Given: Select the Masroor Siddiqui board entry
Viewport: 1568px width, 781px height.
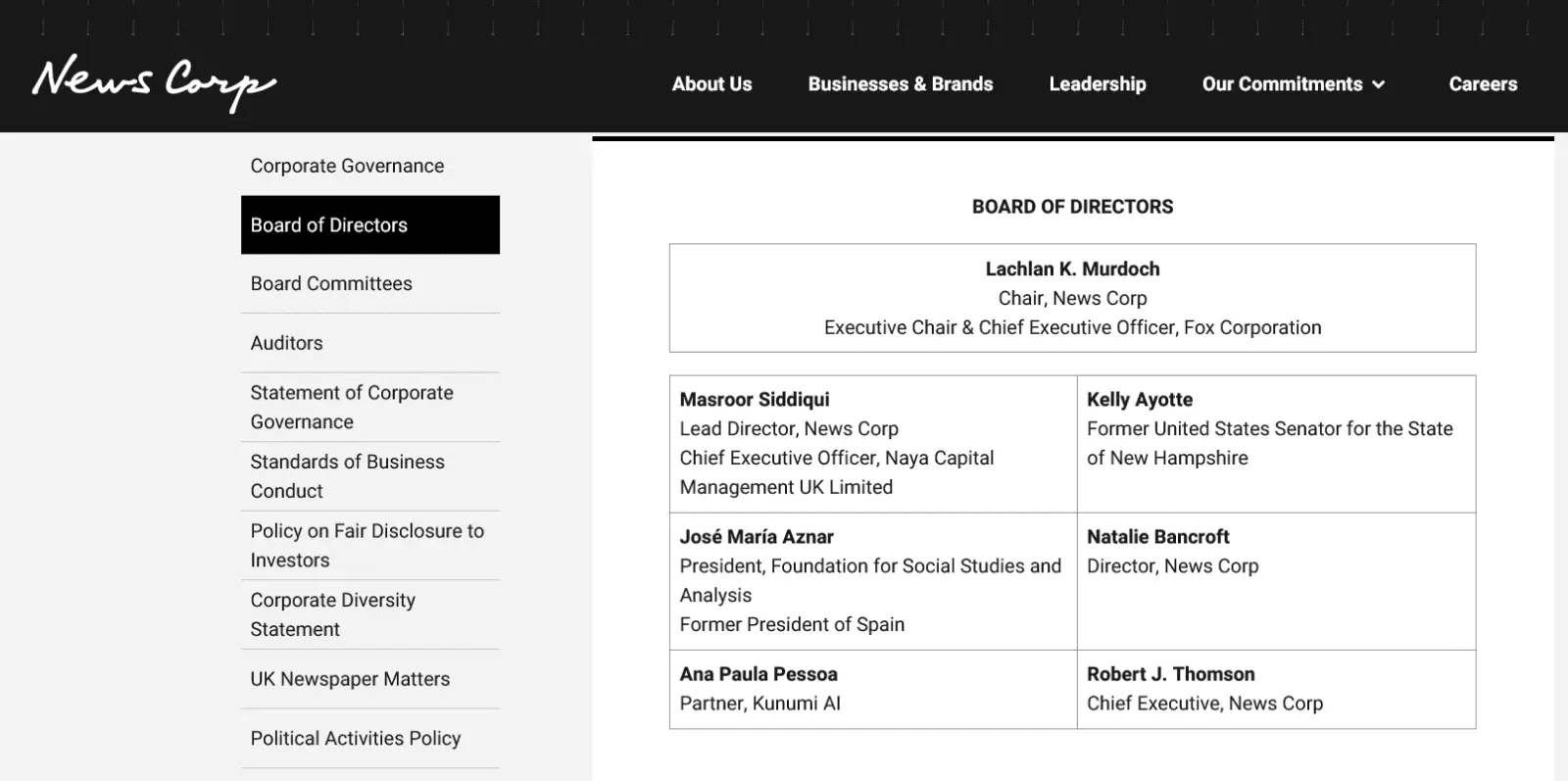Looking at the screenshot, I should tap(755, 400).
